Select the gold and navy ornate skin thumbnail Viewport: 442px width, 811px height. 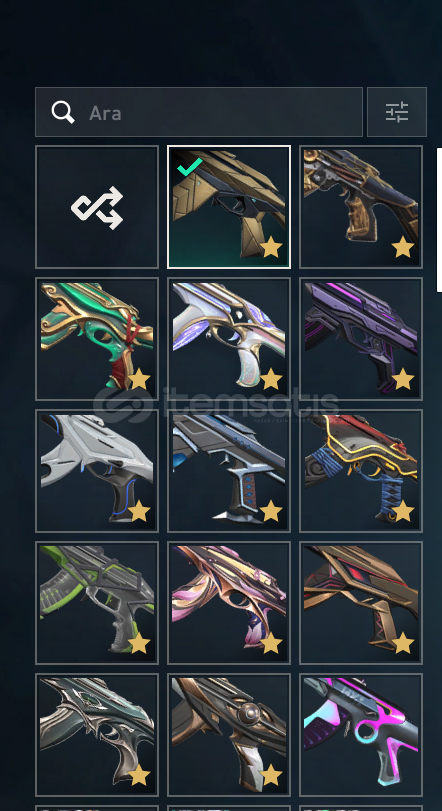tap(361, 207)
